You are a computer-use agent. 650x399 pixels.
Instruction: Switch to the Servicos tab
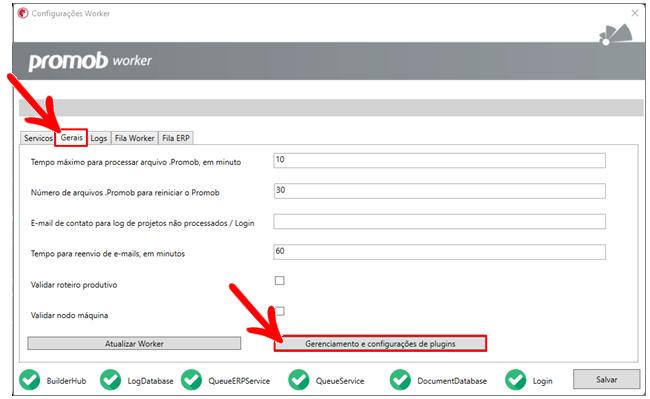click(38, 138)
